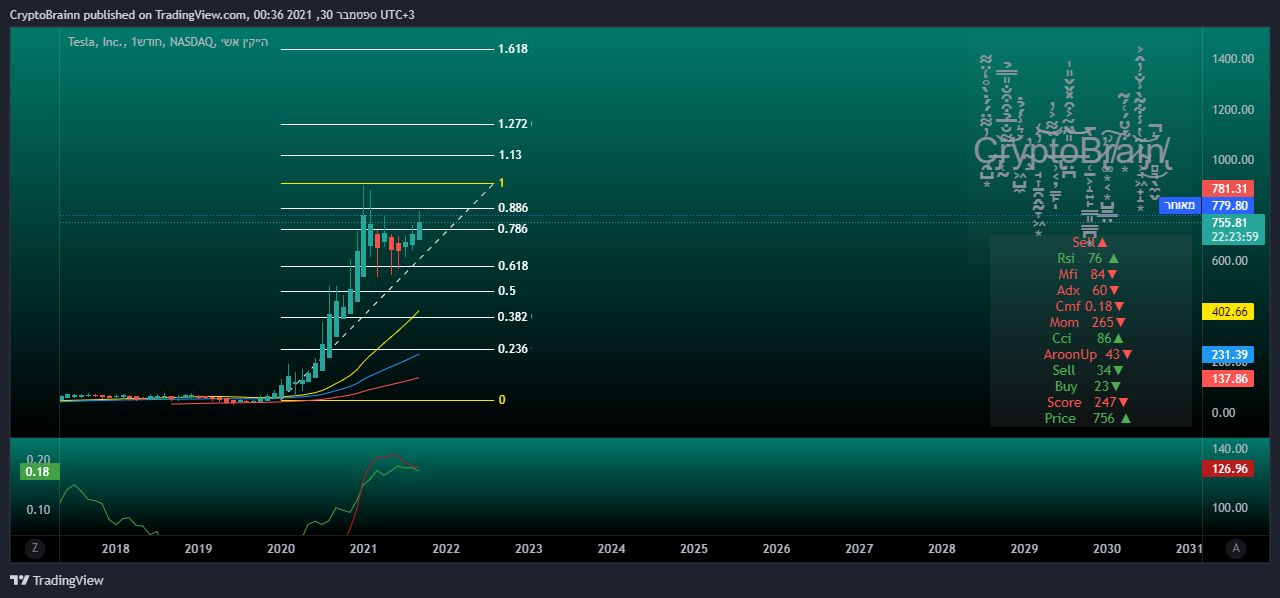
Task: Click the blue 231.39 price label
Action: click(1227, 355)
